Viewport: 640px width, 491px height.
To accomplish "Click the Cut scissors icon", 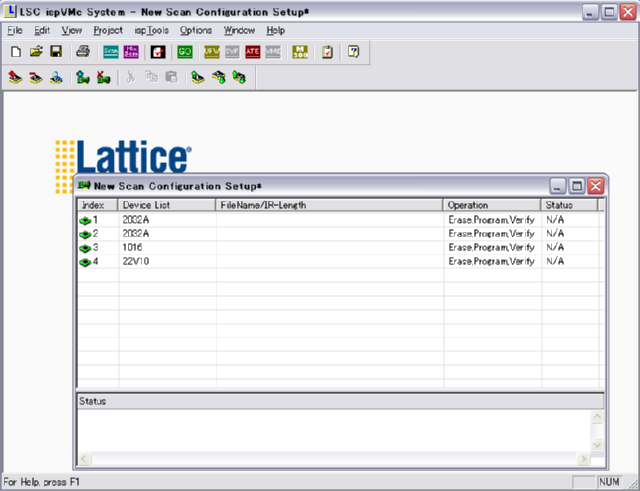I will click(x=131, y=77).
